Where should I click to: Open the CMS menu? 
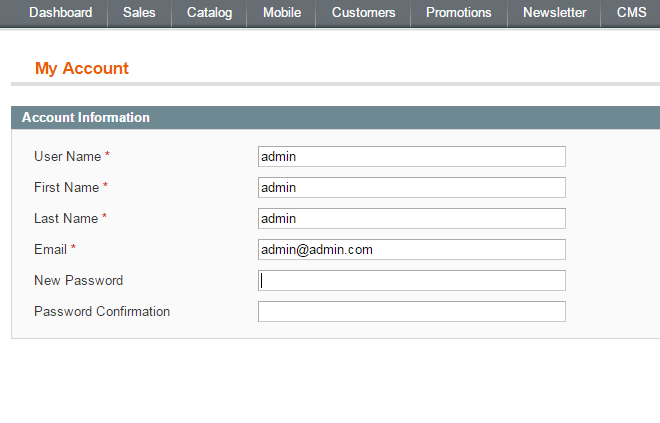tap(631, 13)
